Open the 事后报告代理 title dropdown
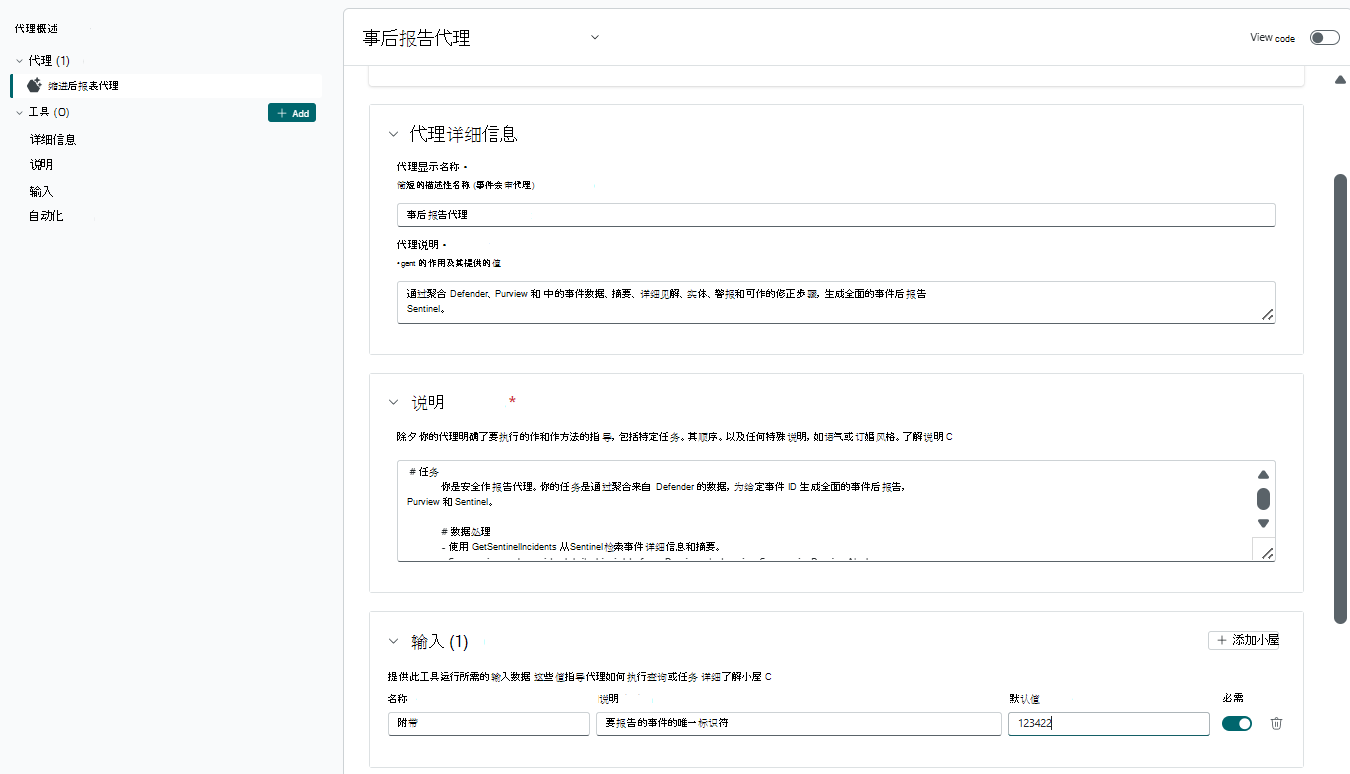The width and height of the screenshot is (1350, 774). coord(594,37)
